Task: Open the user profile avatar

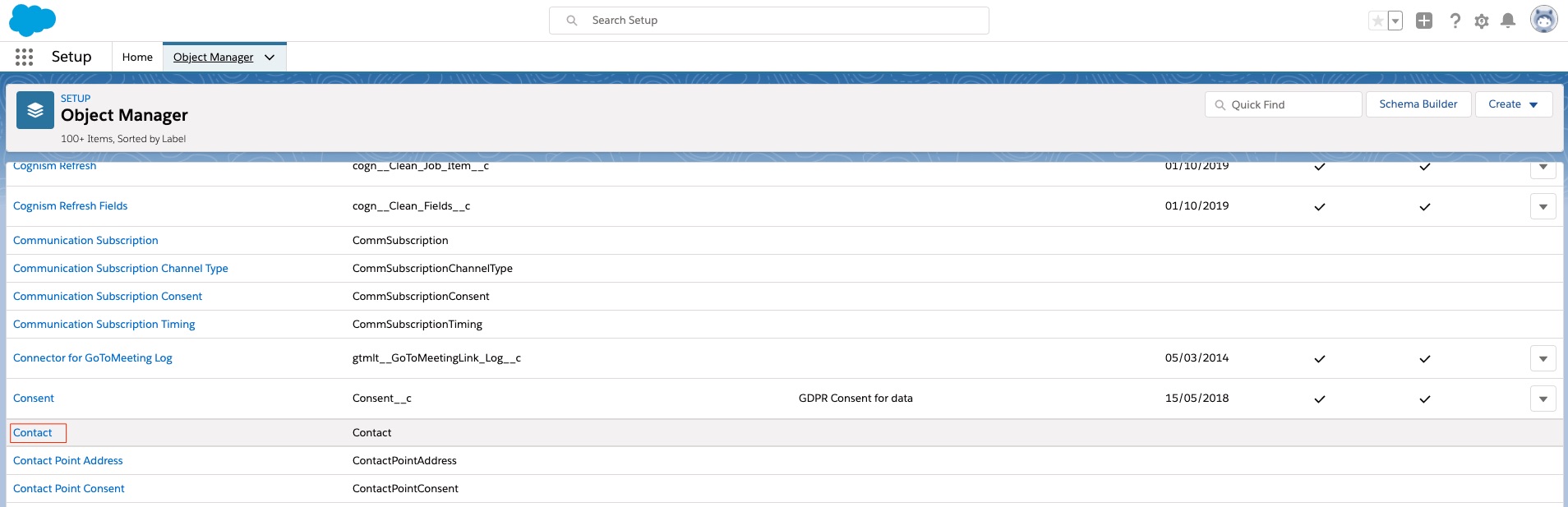Action: coord(1543,20)
